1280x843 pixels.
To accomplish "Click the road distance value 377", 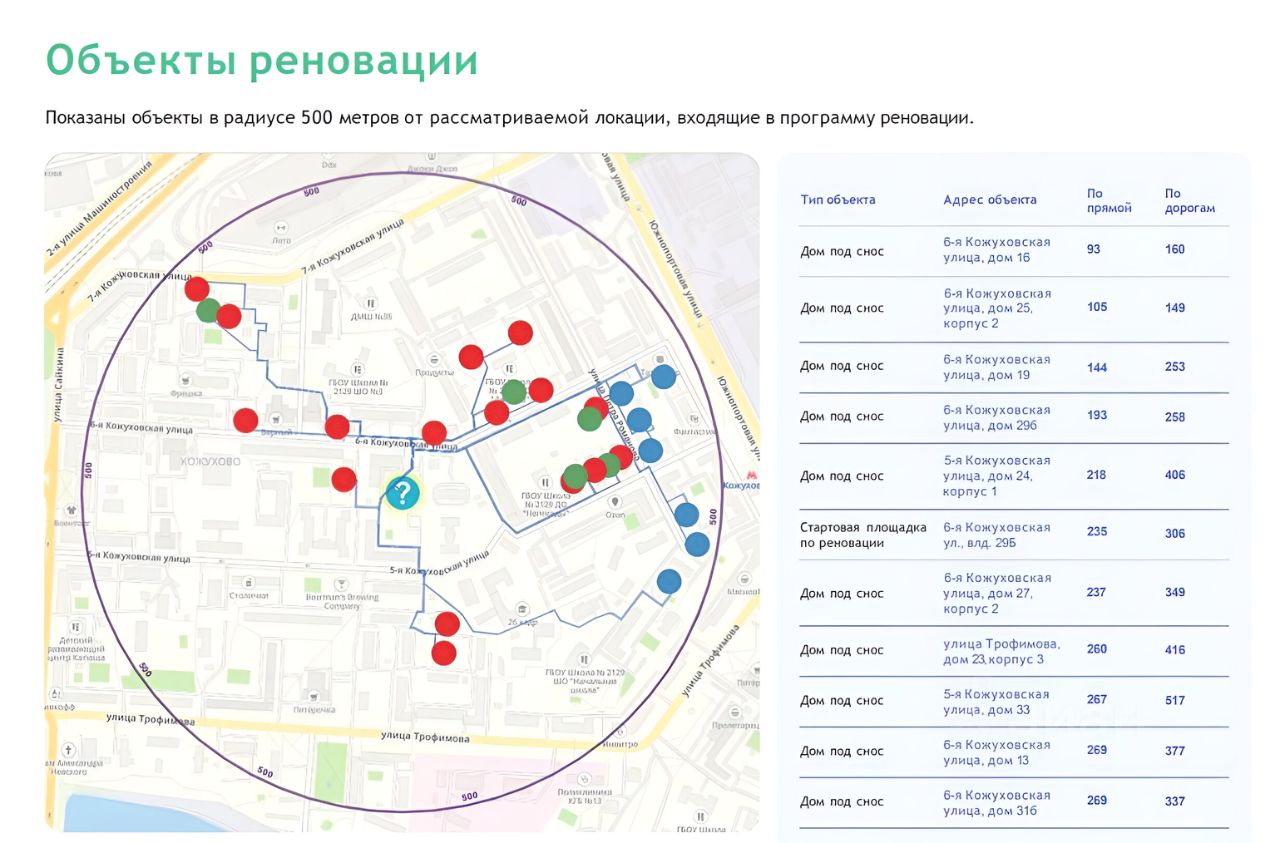I will tap(1175, 750).
